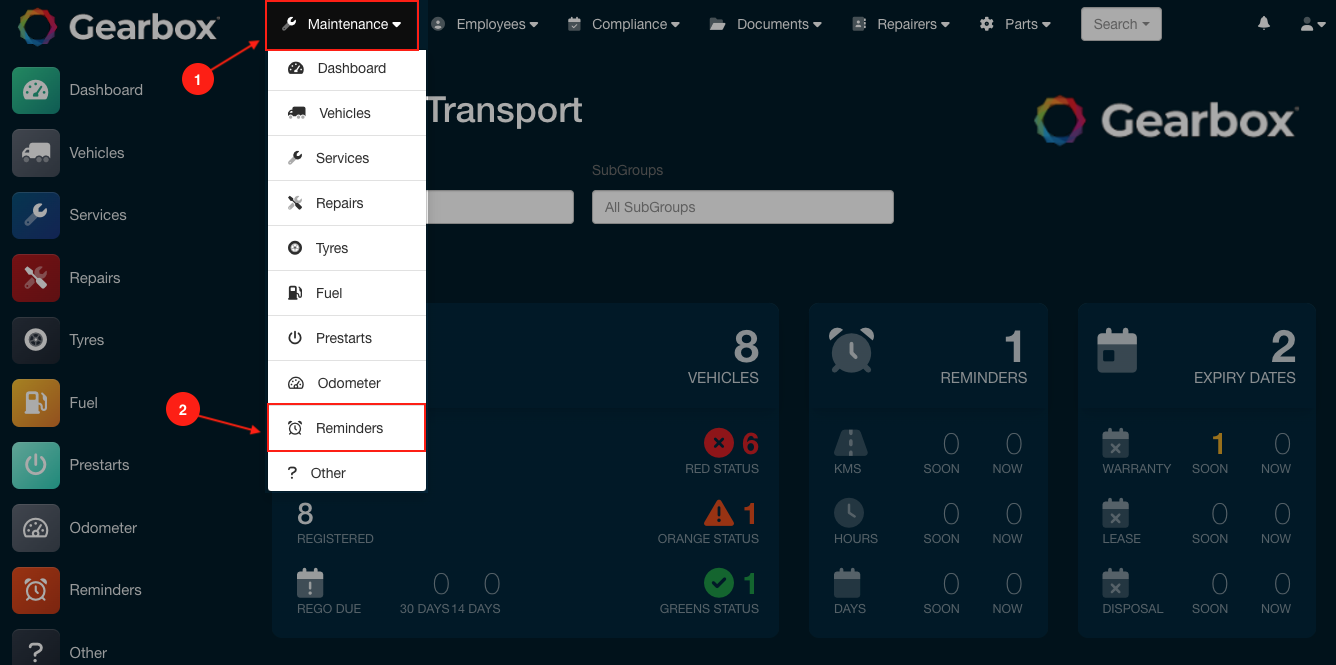Screen dimensions: 1336x665
Task: Click the notifications bell icon
Action: (1264, 23)
